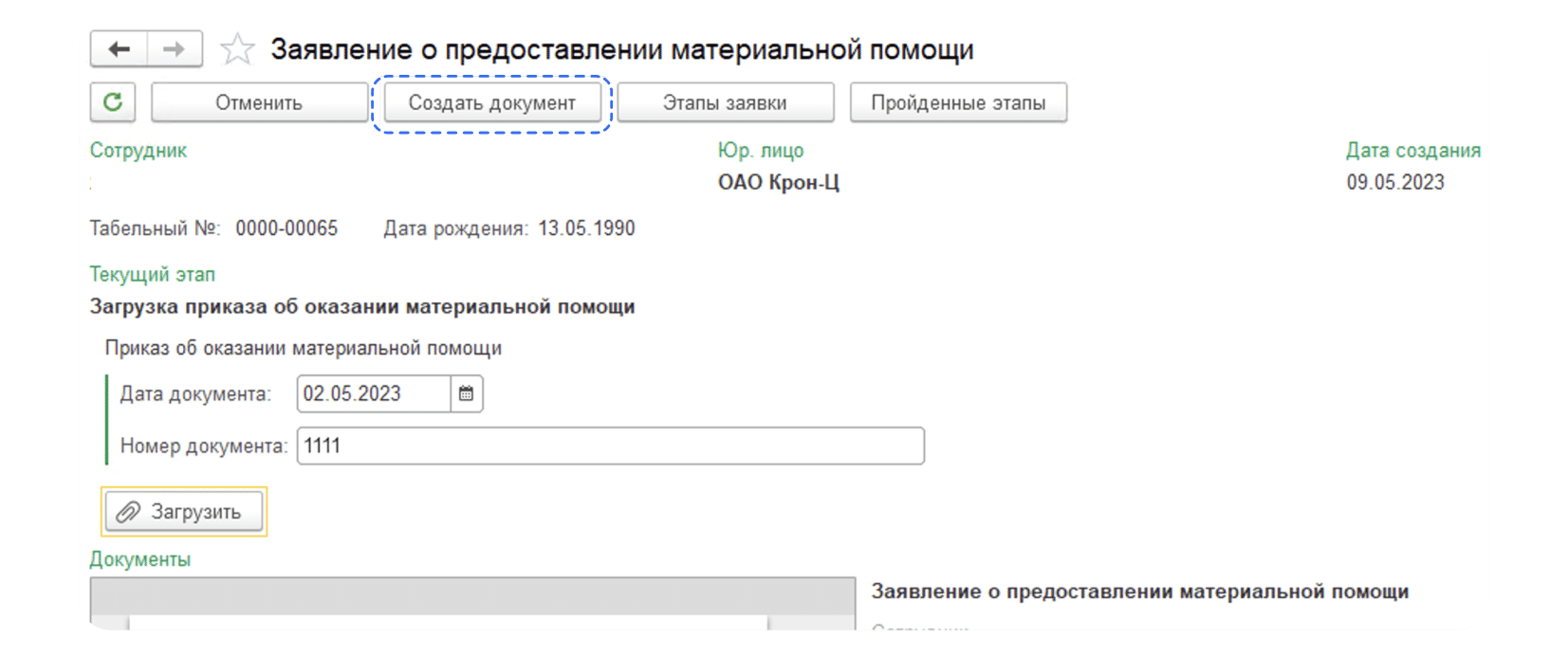The width and height of the screenshot is (1568, 656).
Task: Select the Юр. лицо label
Action: click(761, 150)
